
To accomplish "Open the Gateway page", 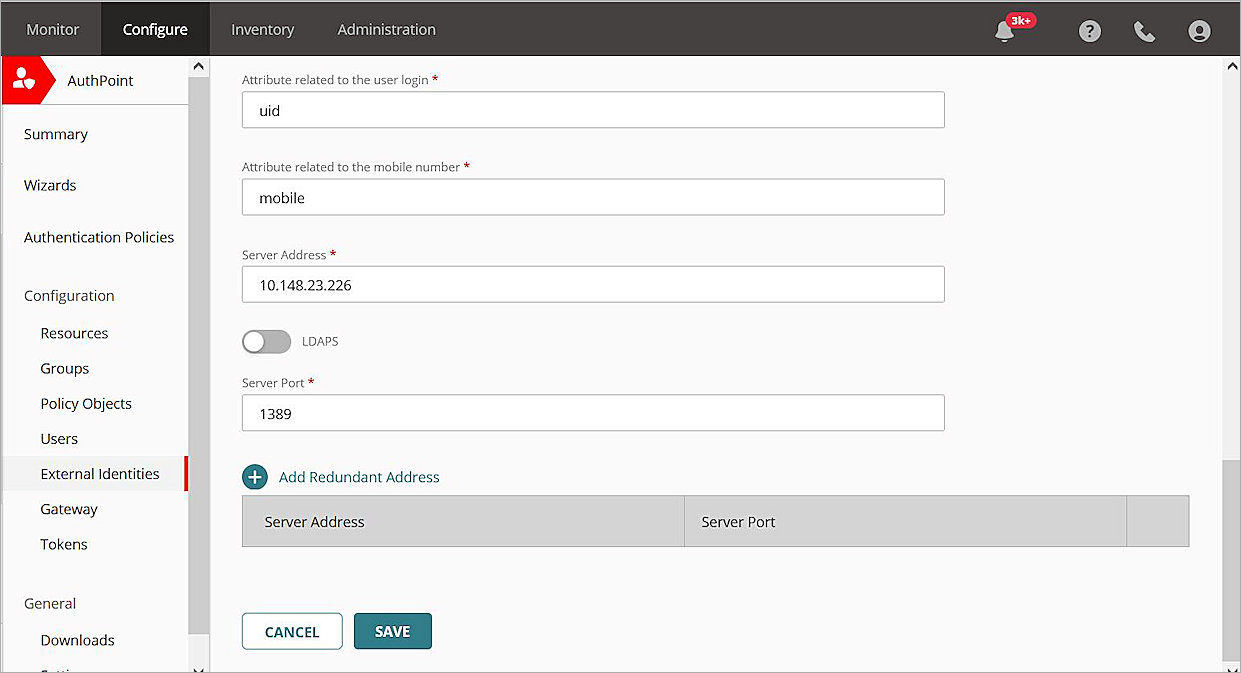I will [x=68, y=509].
